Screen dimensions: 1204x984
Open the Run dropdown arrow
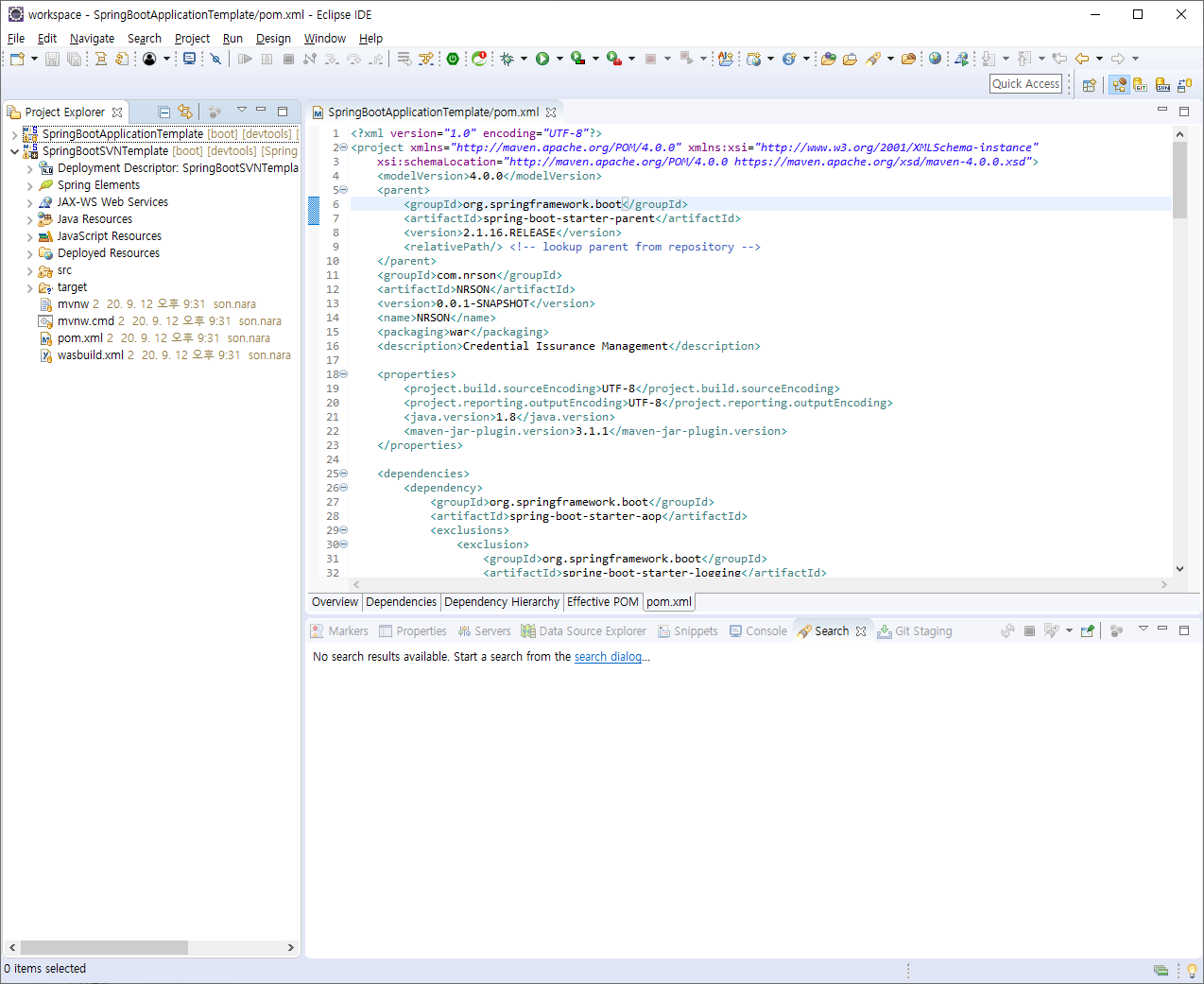click(x=559, y=59)
